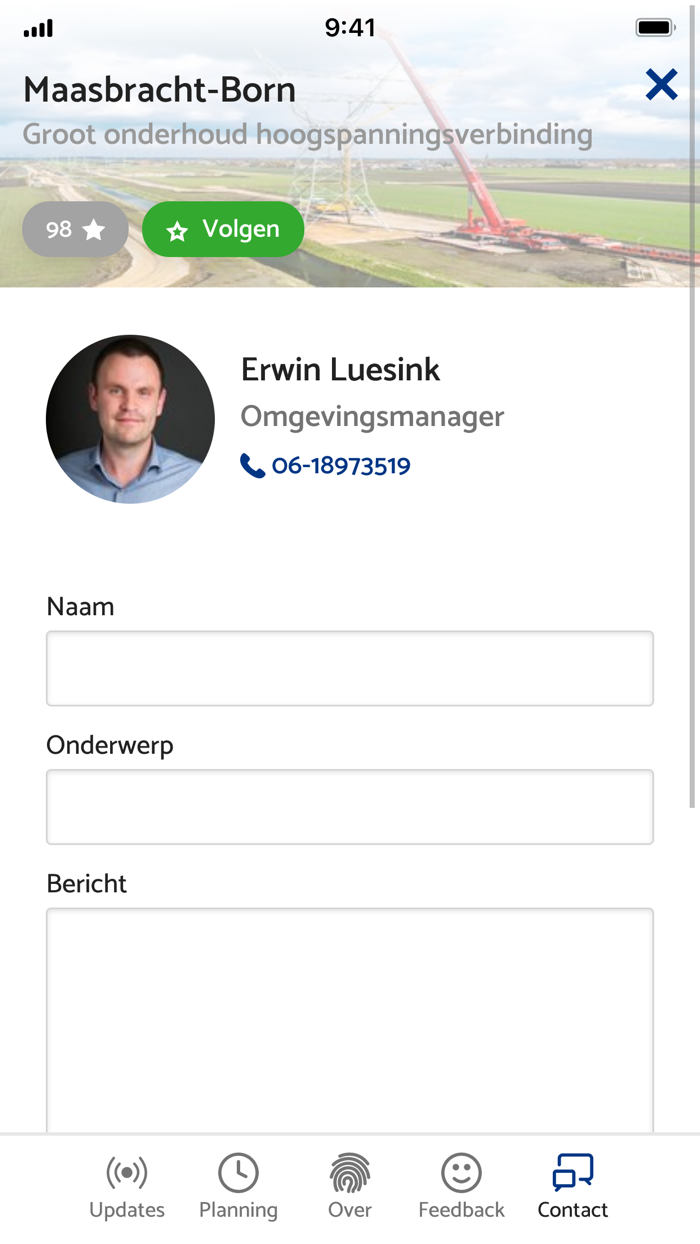Switch to the Planning tab

[x=238, y=1185]
